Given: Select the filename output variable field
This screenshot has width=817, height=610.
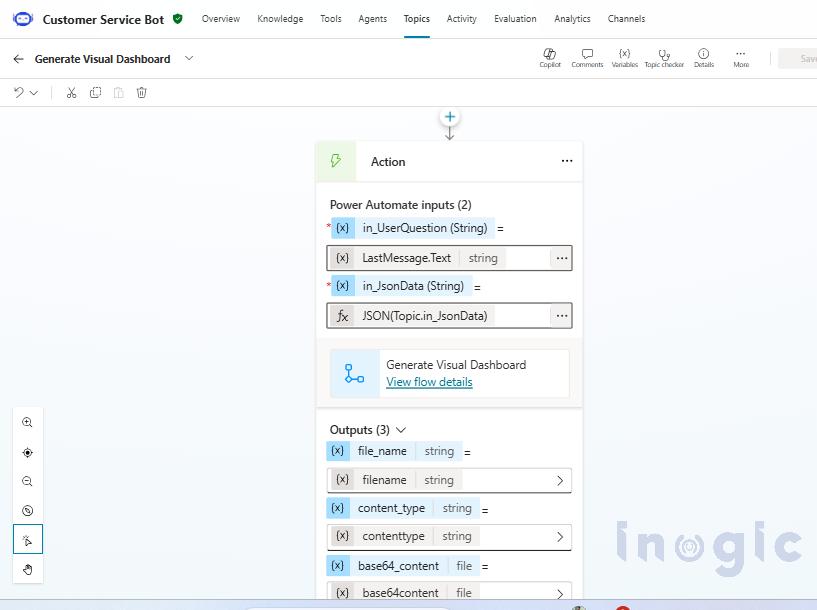Looking at the screenshot, I should pos(449,480).
